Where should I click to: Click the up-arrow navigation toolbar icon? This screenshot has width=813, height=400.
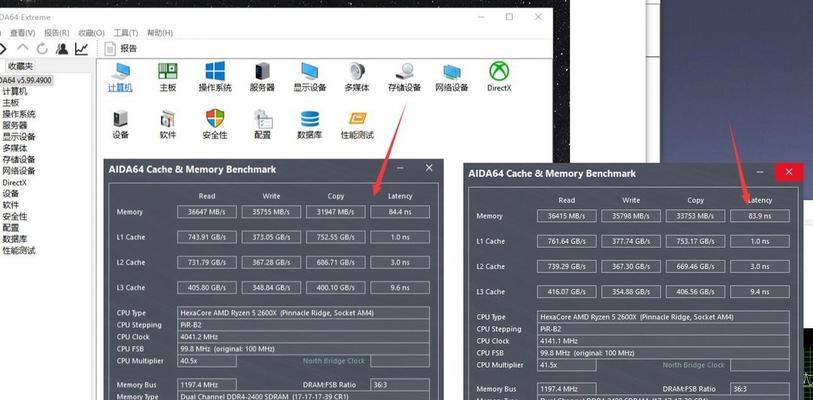(x=23, y=49)
